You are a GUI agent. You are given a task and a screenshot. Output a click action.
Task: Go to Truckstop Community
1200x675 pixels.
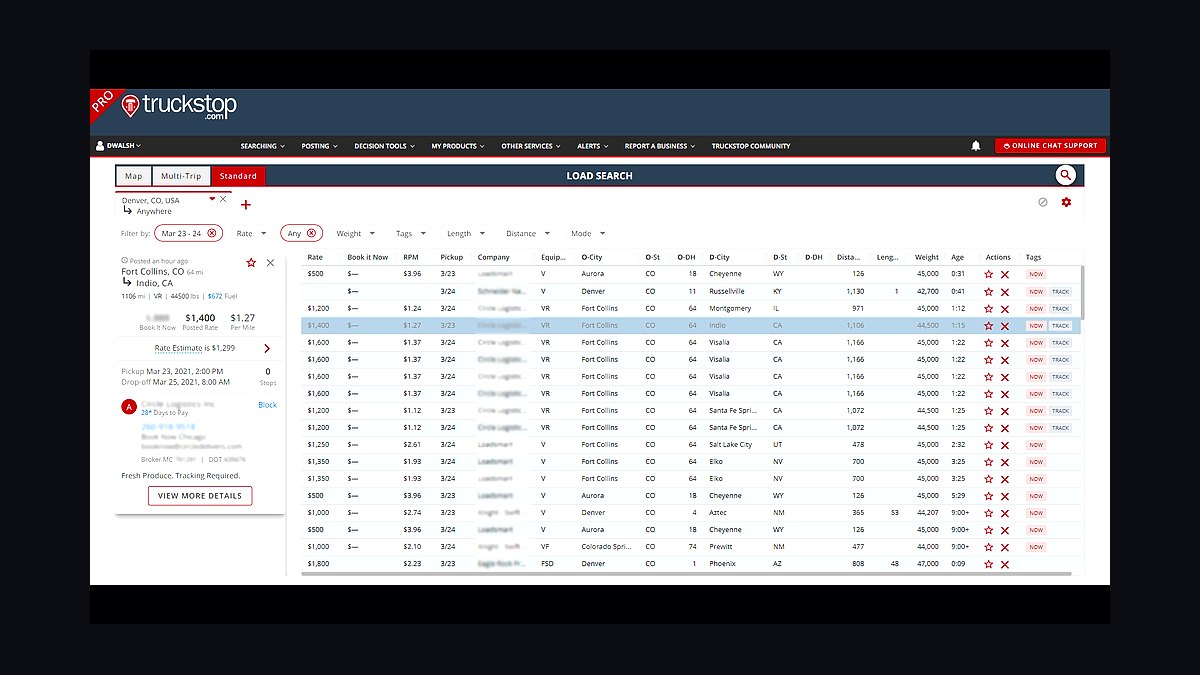[x=751, y=146]
